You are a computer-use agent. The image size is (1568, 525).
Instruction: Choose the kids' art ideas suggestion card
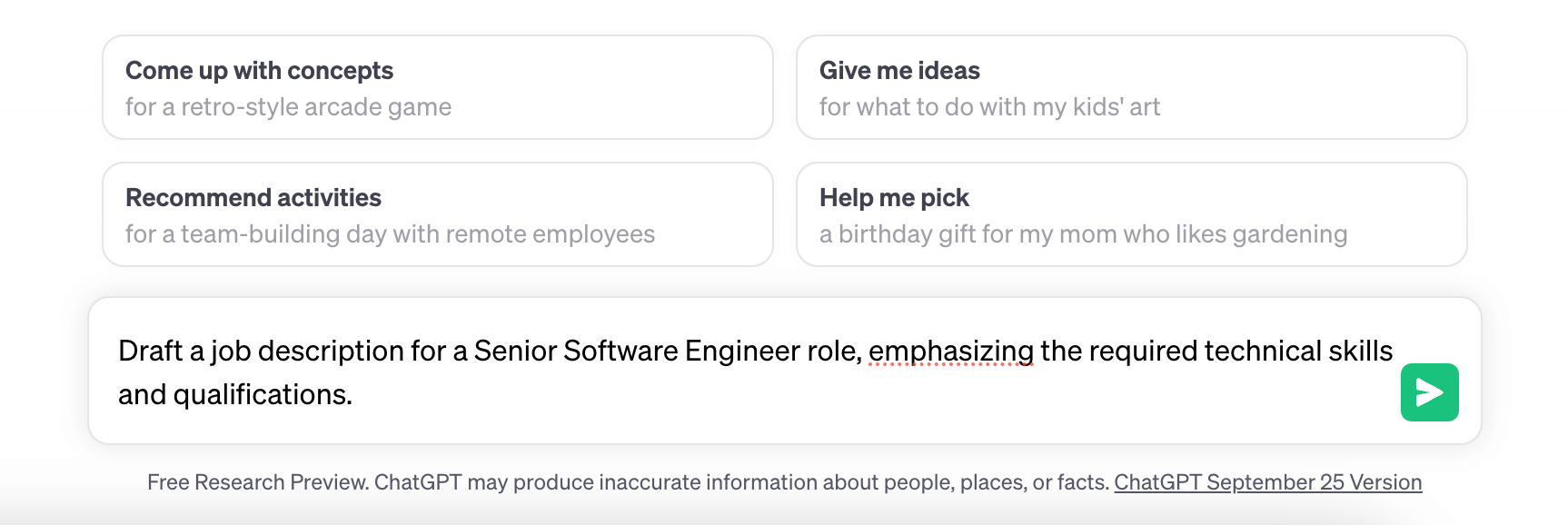point(1131,87)
